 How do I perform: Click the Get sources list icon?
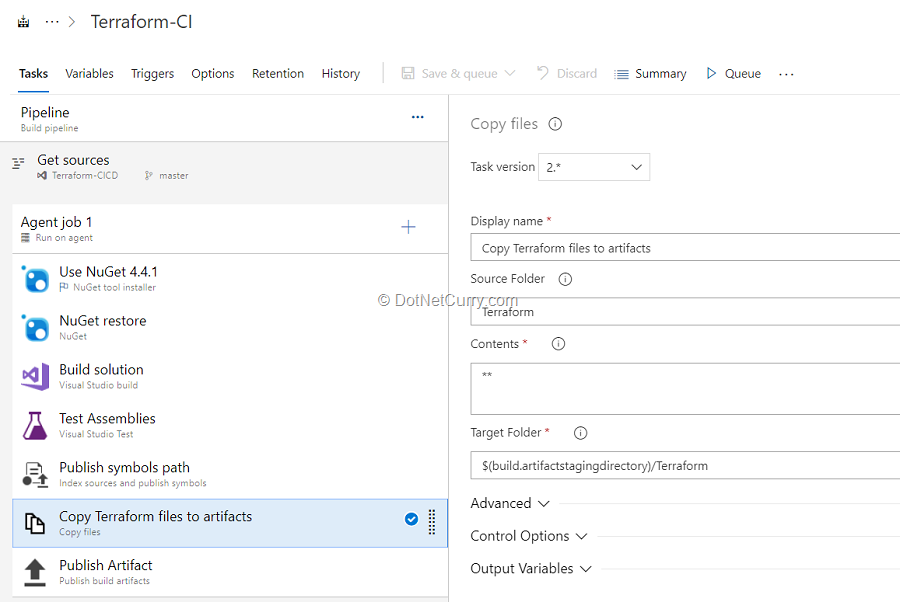coord(18,163)
